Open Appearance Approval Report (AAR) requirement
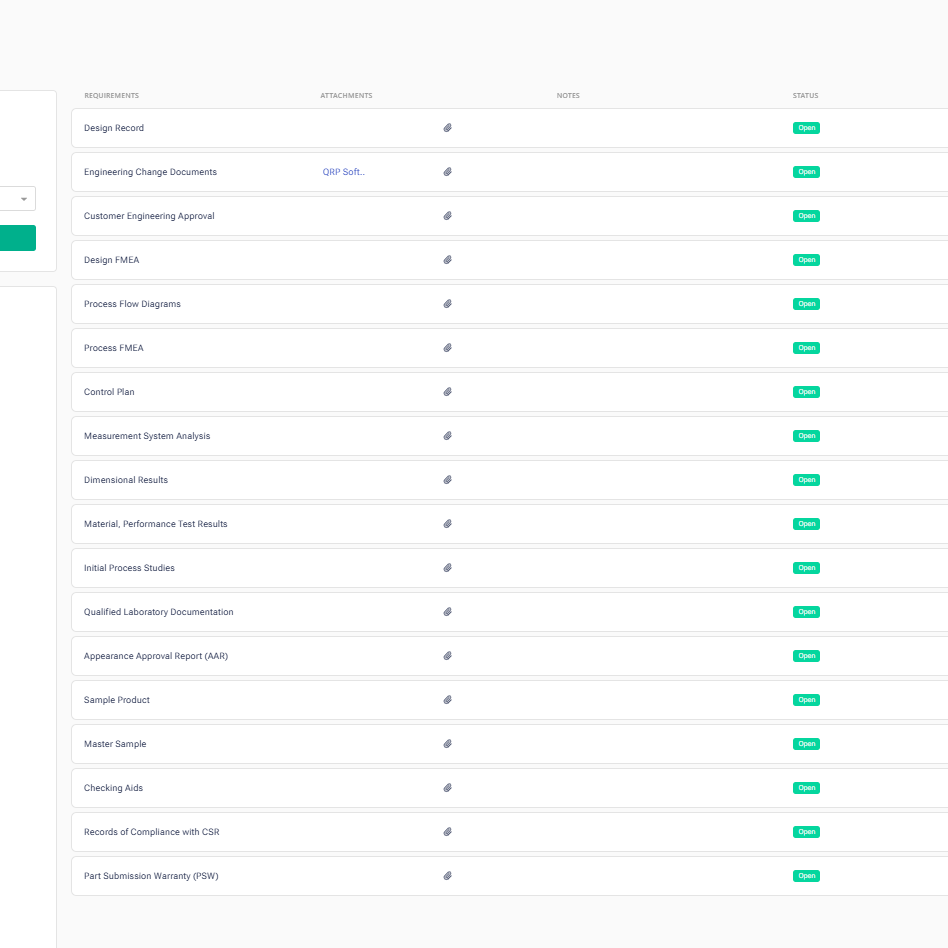 pyautogui.click(x=163, y=656)
